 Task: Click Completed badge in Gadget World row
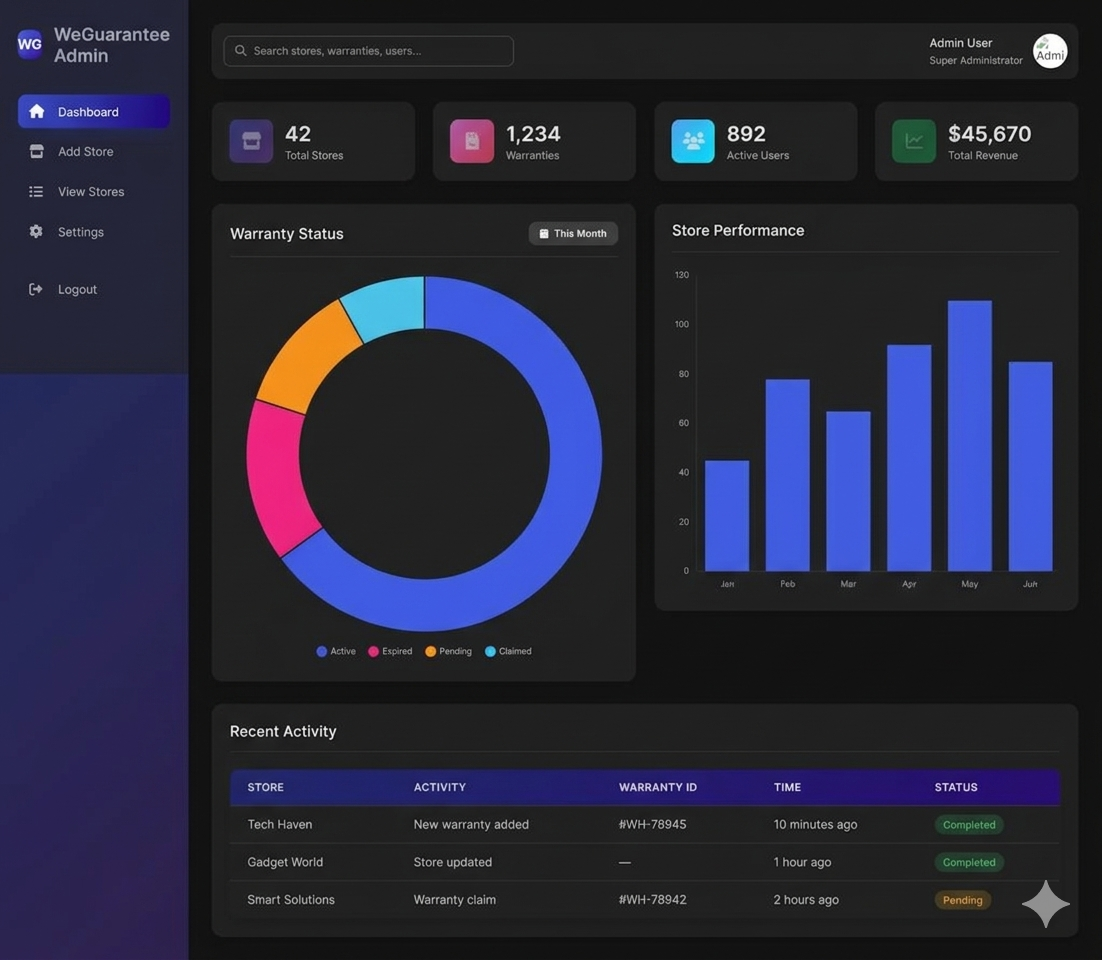pyautogui.click(x=968, y=862)
